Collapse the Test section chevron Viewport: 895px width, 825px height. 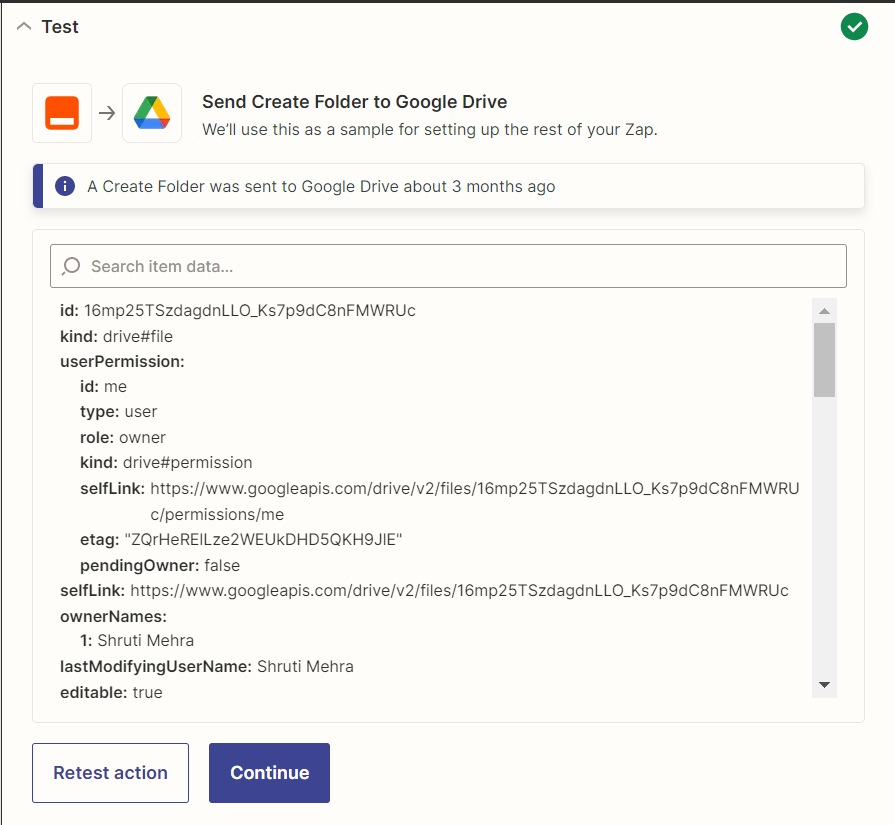click(x=24, y=26)
